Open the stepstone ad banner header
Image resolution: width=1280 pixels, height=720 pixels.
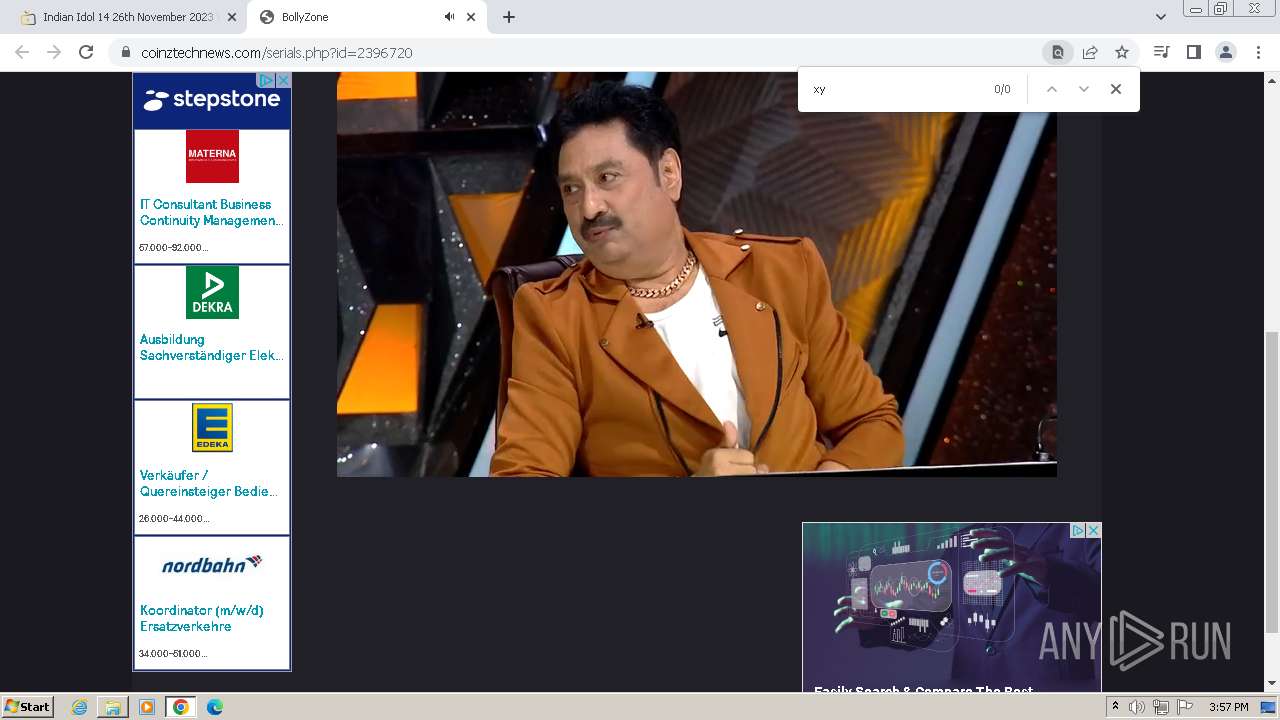[x=212, y=100]
